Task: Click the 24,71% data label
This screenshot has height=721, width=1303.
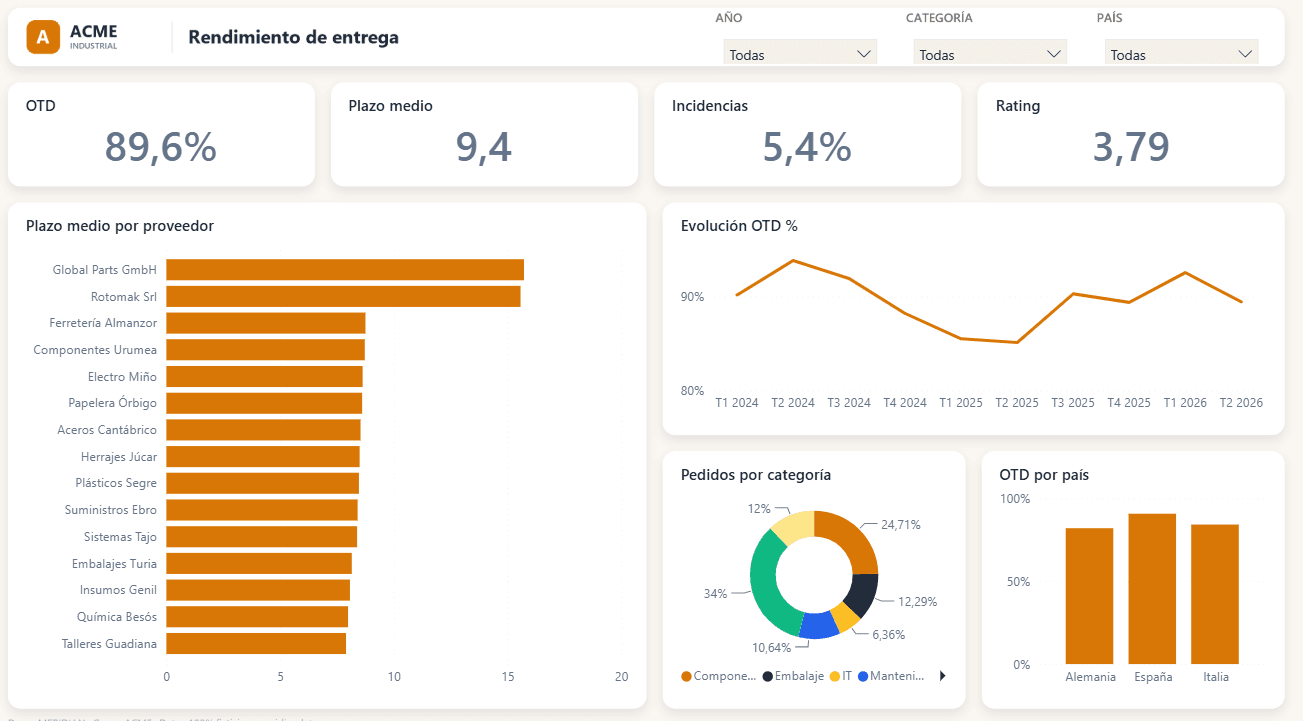Action: pyautogui.click(x=901, y=524)
